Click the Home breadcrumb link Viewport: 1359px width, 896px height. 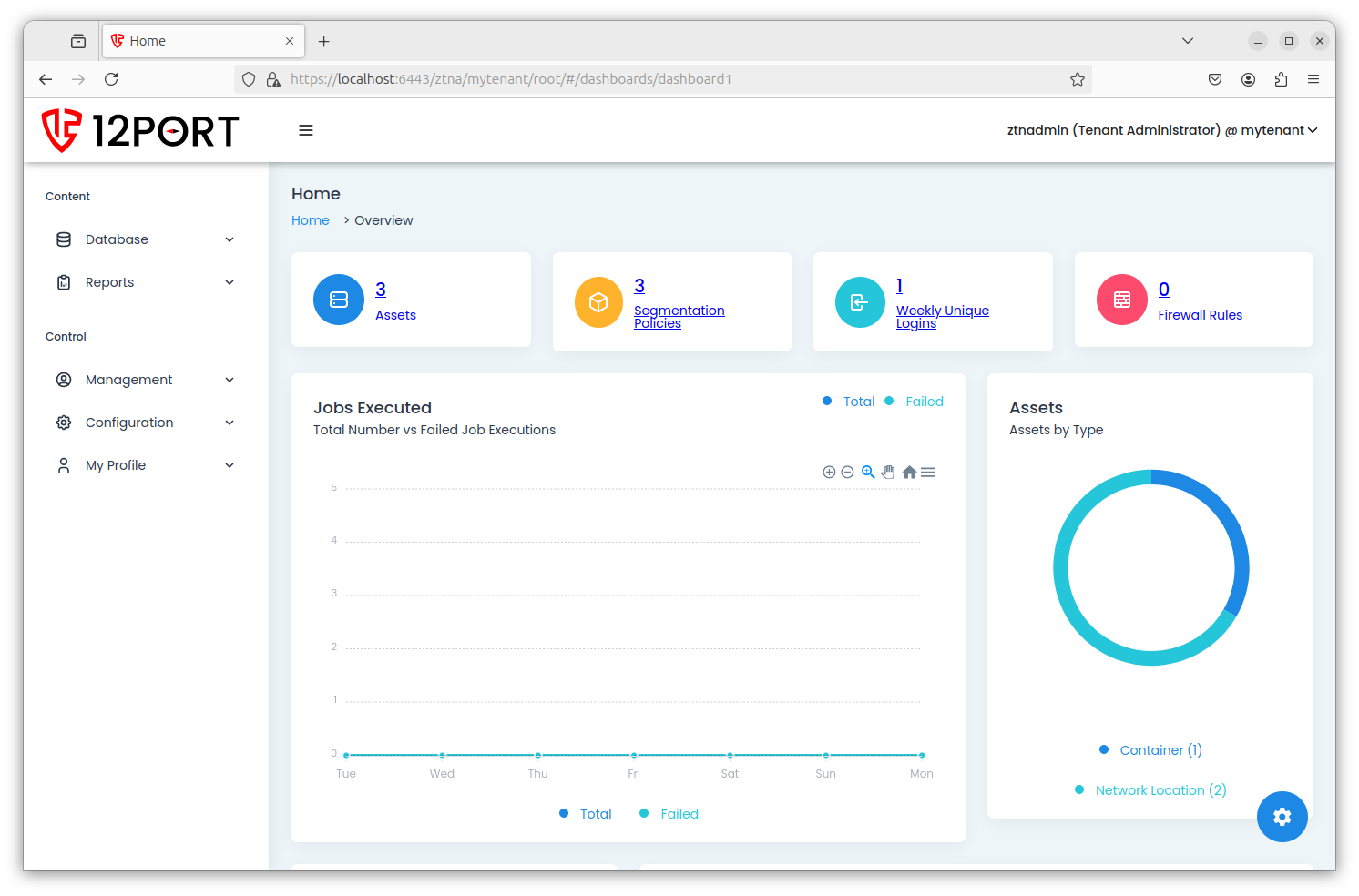point(311,220)
